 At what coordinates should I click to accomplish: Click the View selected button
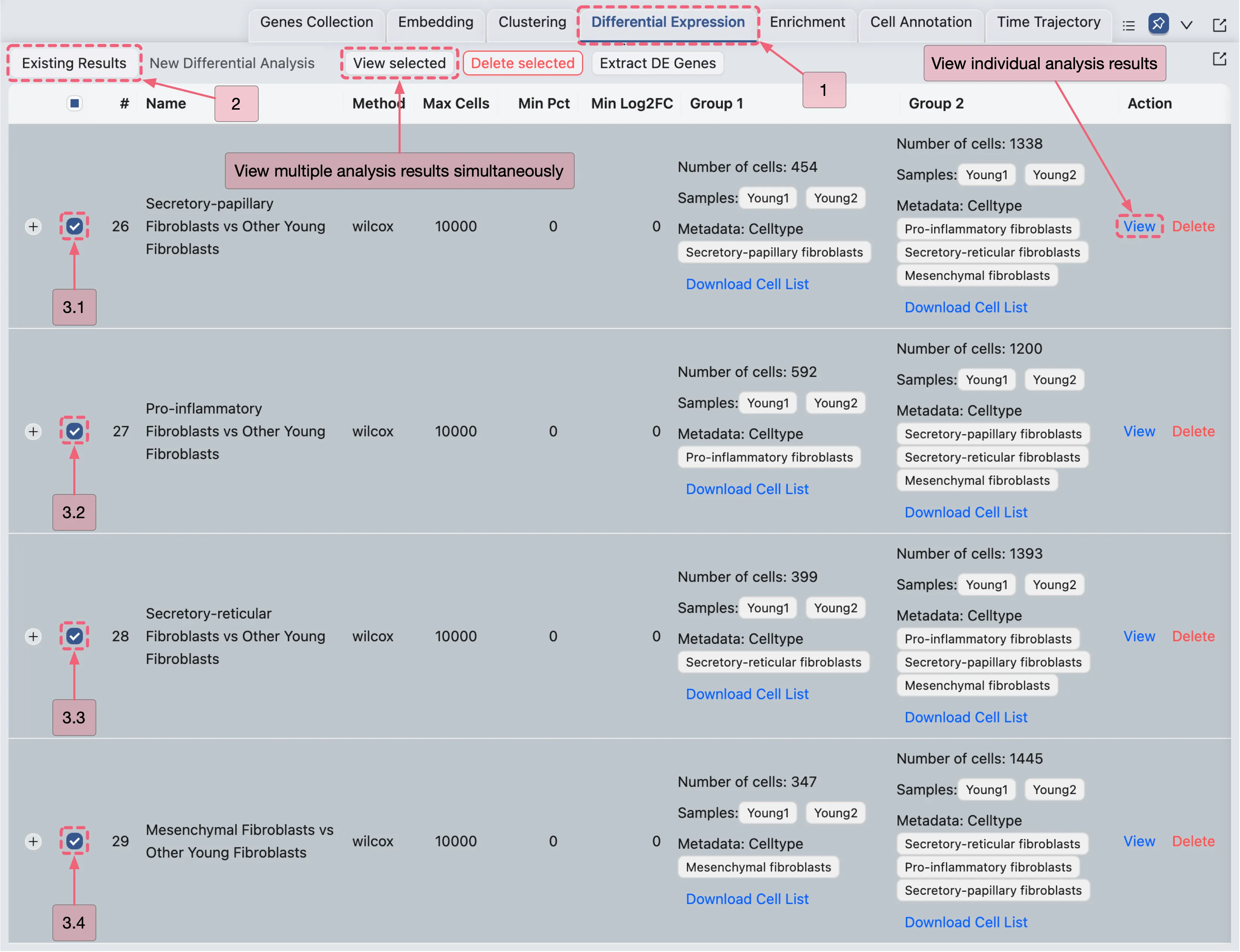(x=399, y=63)
